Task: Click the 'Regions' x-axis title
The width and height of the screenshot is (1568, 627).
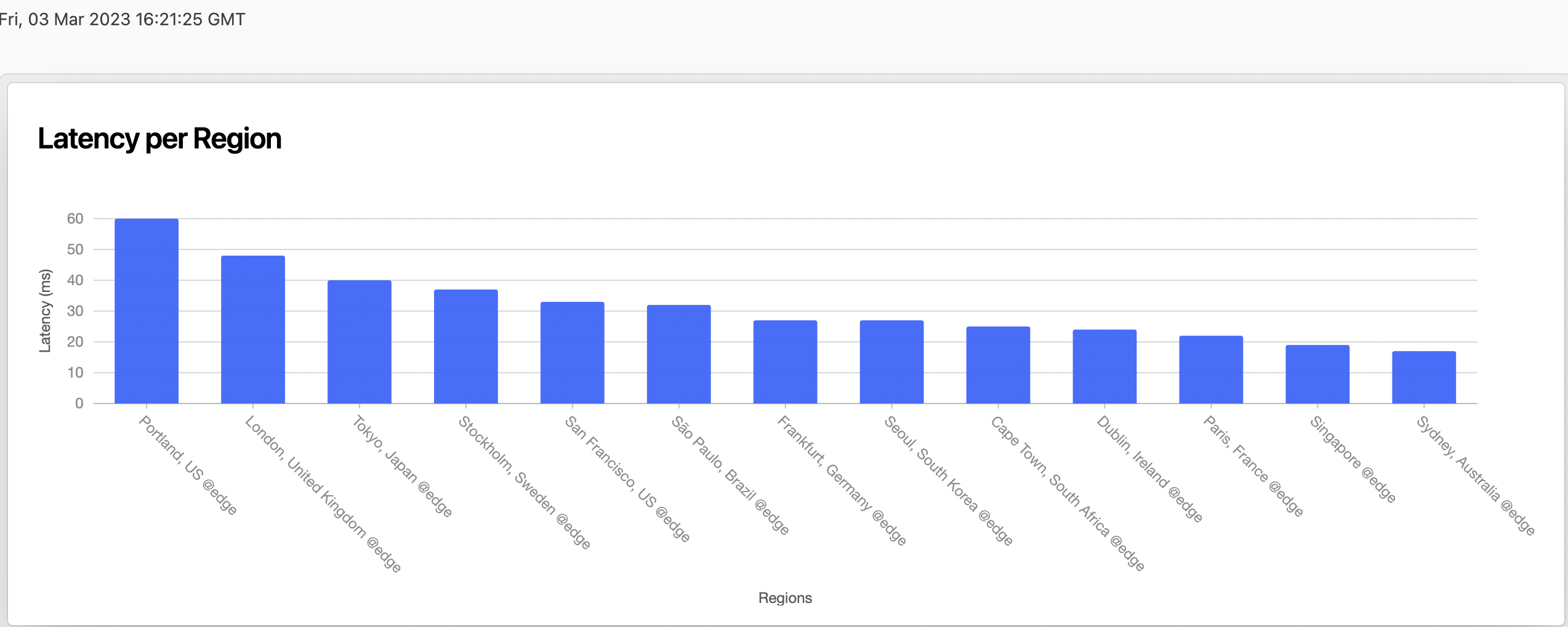Action: click(785, 598)
